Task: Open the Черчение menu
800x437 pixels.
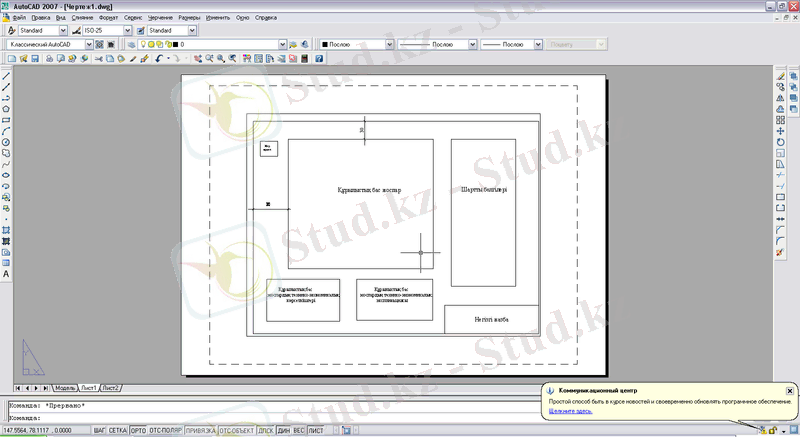Action: [x=160, y=17]
